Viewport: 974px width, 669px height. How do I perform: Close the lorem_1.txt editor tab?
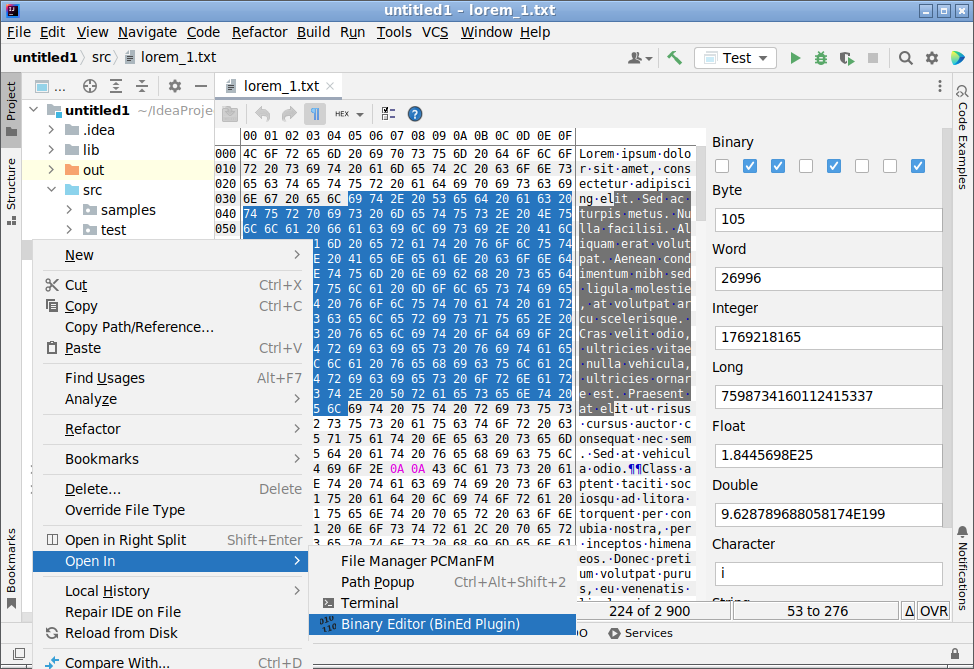[331, 86]
